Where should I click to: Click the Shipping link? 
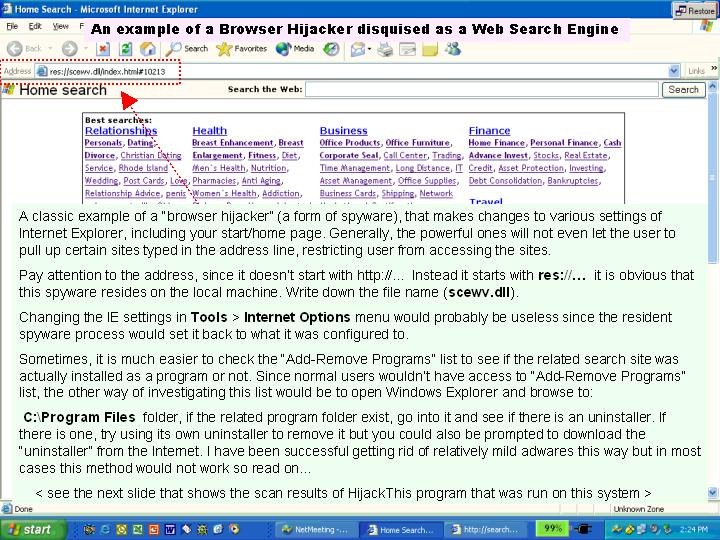click(x=398, y=193)
